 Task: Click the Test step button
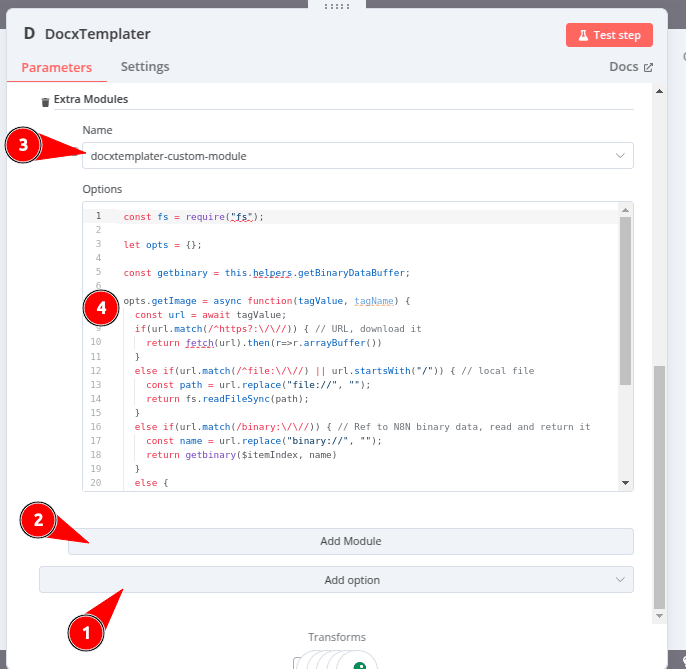(609, 35)
